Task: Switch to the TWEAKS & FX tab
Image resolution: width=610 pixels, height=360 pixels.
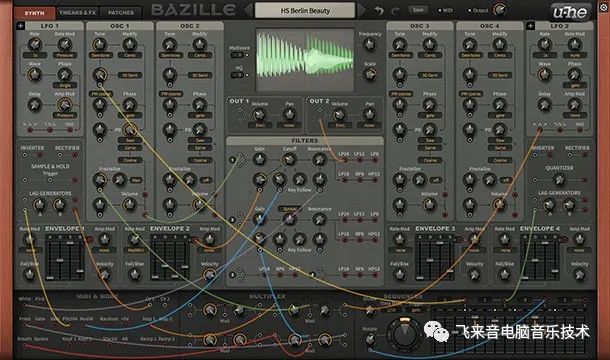Action: [x=77, y=13]
